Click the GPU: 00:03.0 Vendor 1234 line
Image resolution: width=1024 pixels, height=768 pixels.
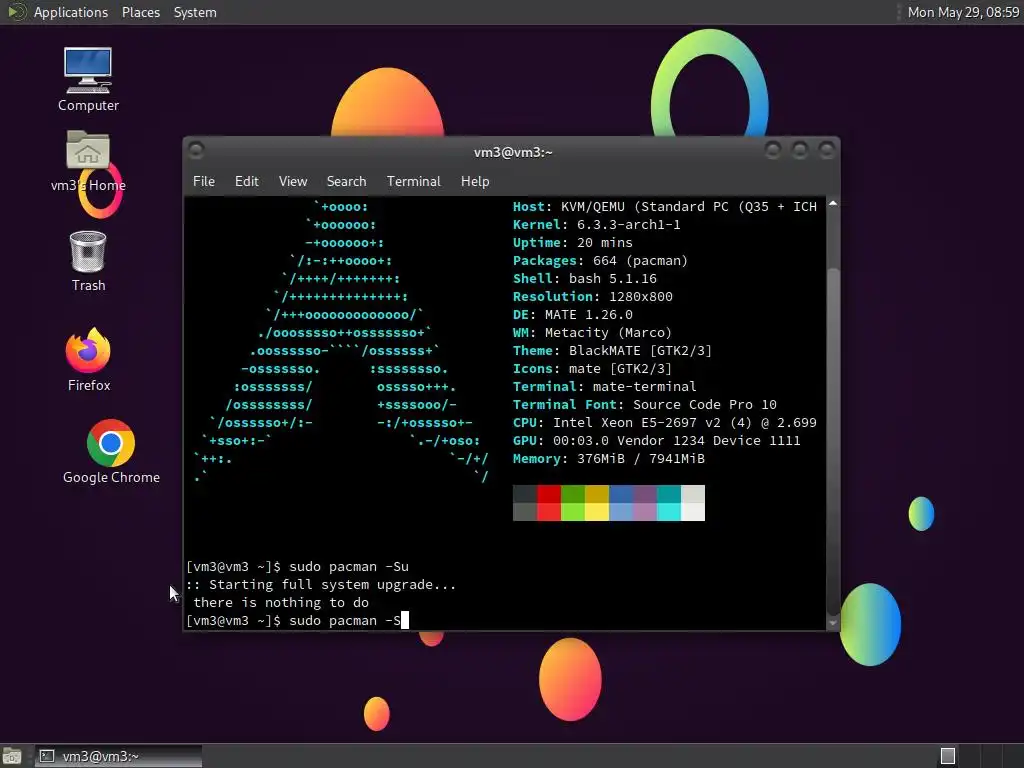point(656,441)
